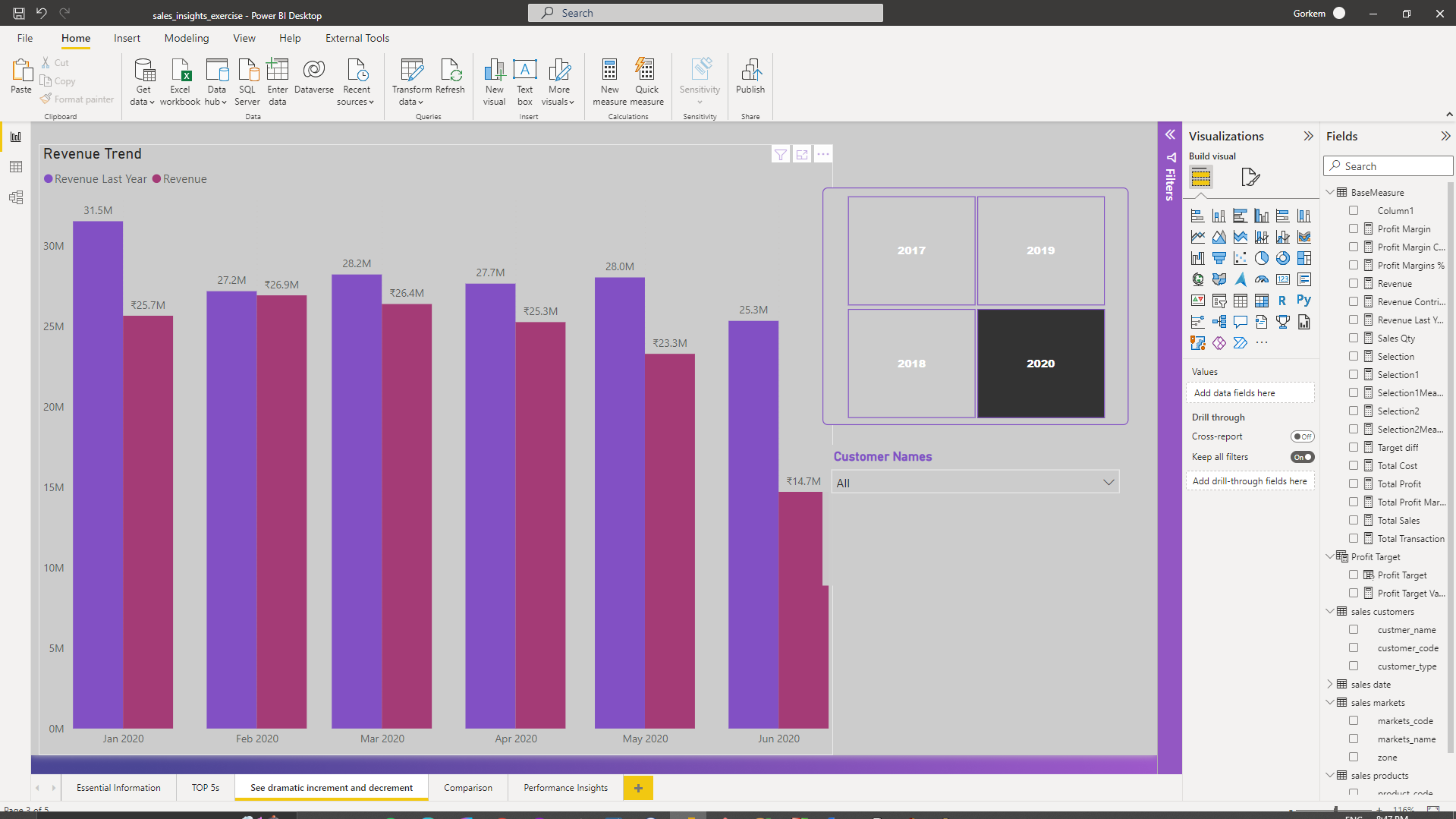Open the Comparison page tab
Image resolution: width=1456 pixels, height=819 pixels.
[468, 787]
